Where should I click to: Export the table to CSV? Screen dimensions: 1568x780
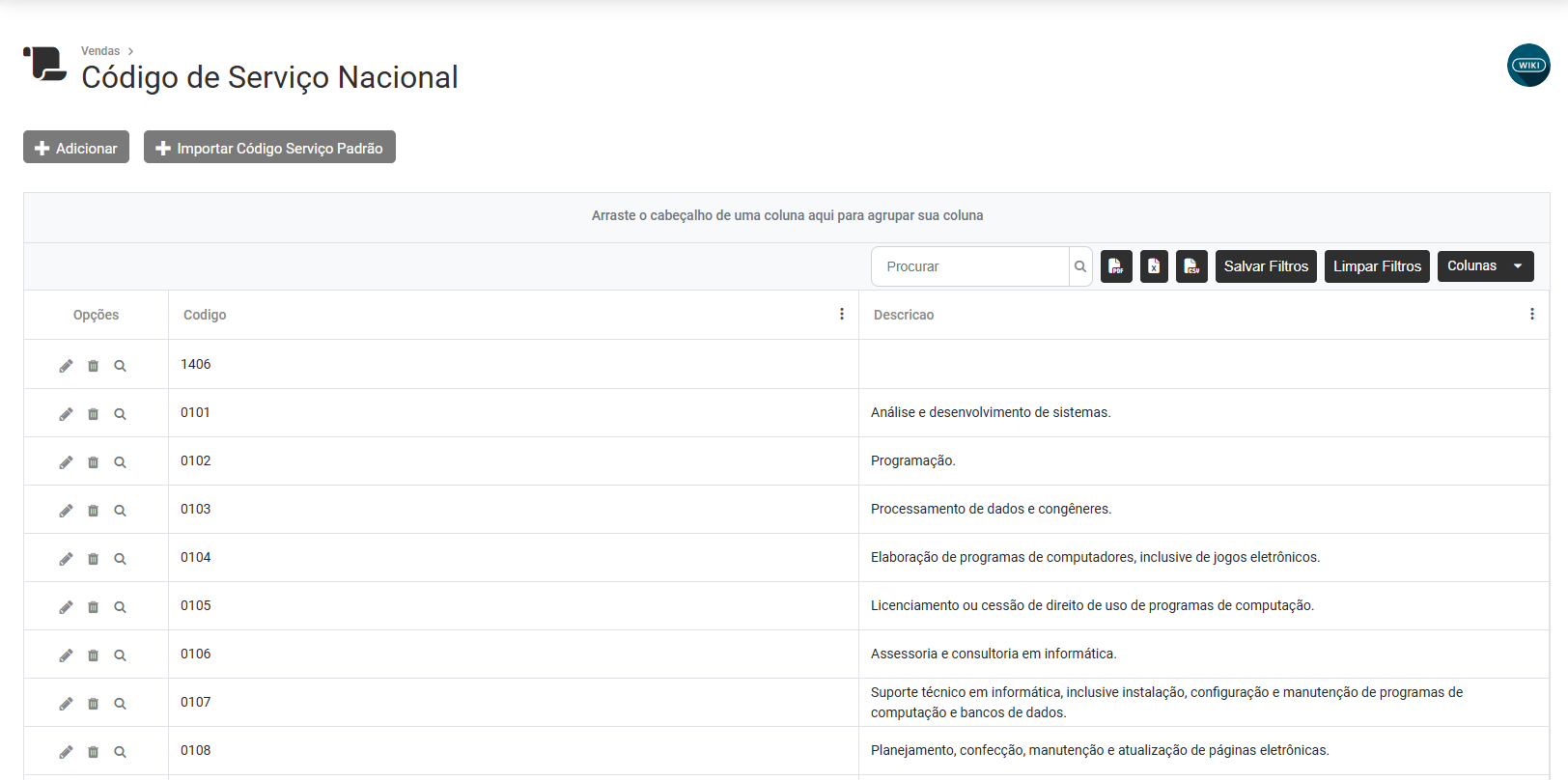[1191, 266]
